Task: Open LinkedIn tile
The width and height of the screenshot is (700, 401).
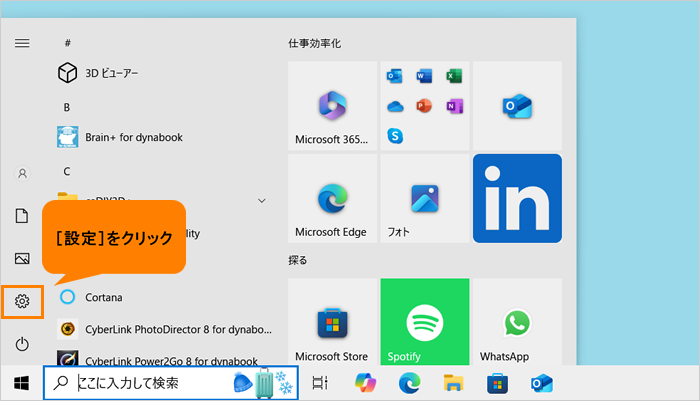Action: click(517, 198)
